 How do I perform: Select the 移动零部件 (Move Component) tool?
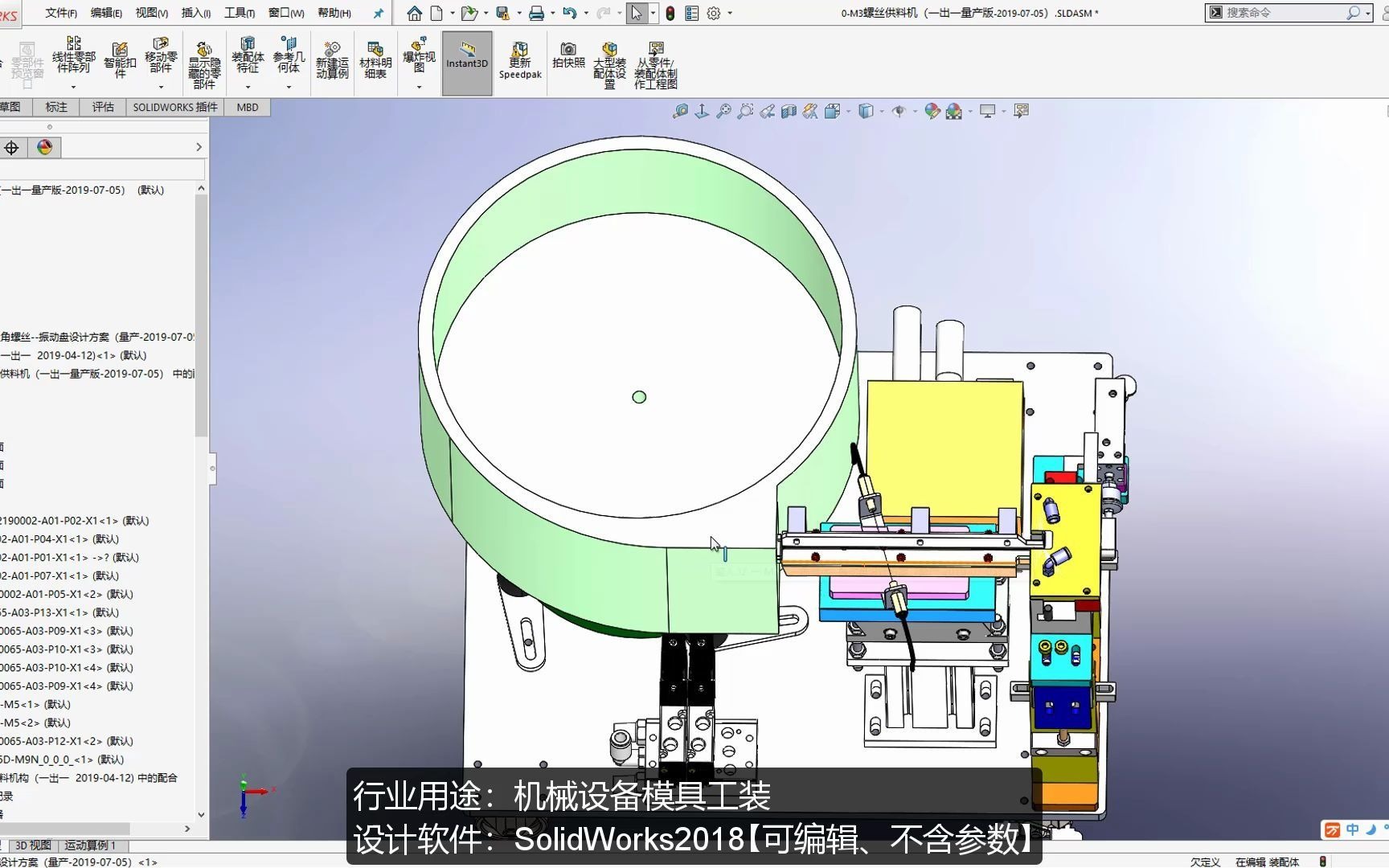[x=160, y=56]
